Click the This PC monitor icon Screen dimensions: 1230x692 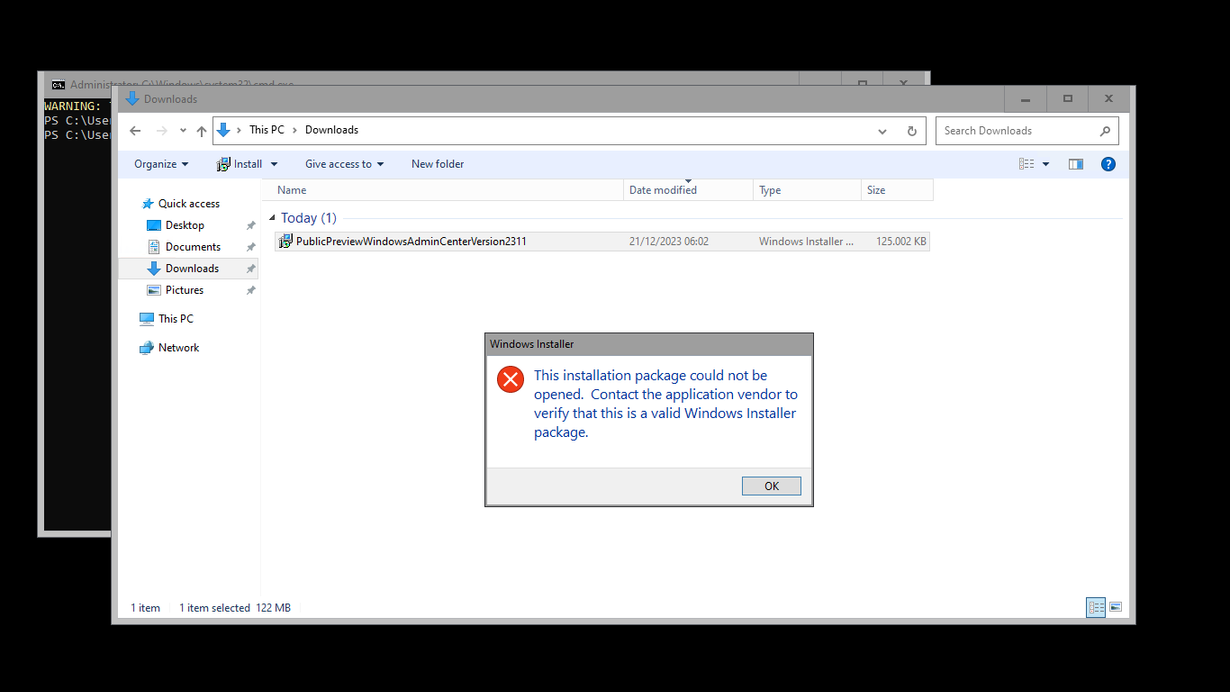(146, 319)
